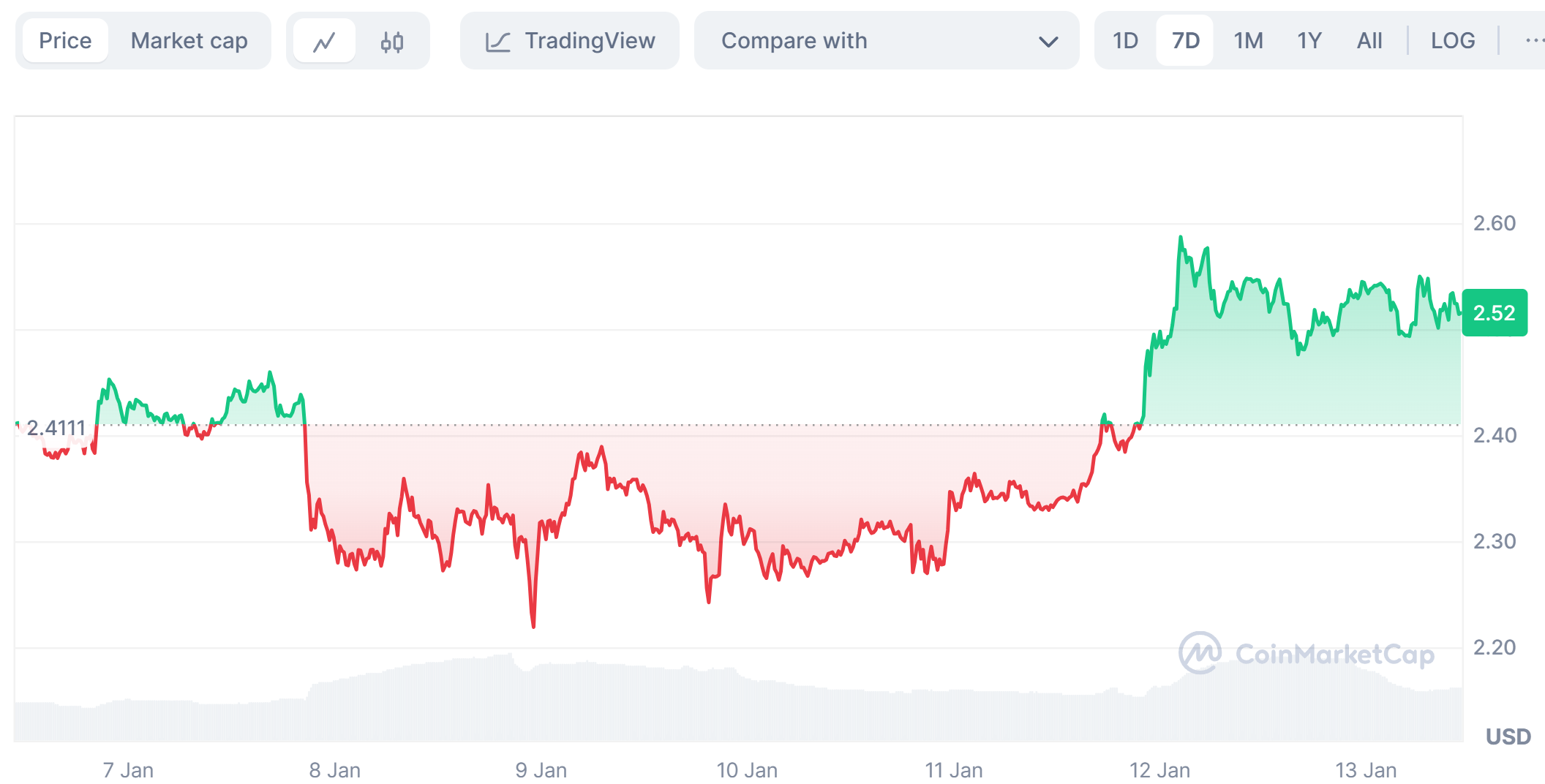Open the TradingView chart button
Viewport: 1545px width, 784px height.
click(x=589, y=41)
